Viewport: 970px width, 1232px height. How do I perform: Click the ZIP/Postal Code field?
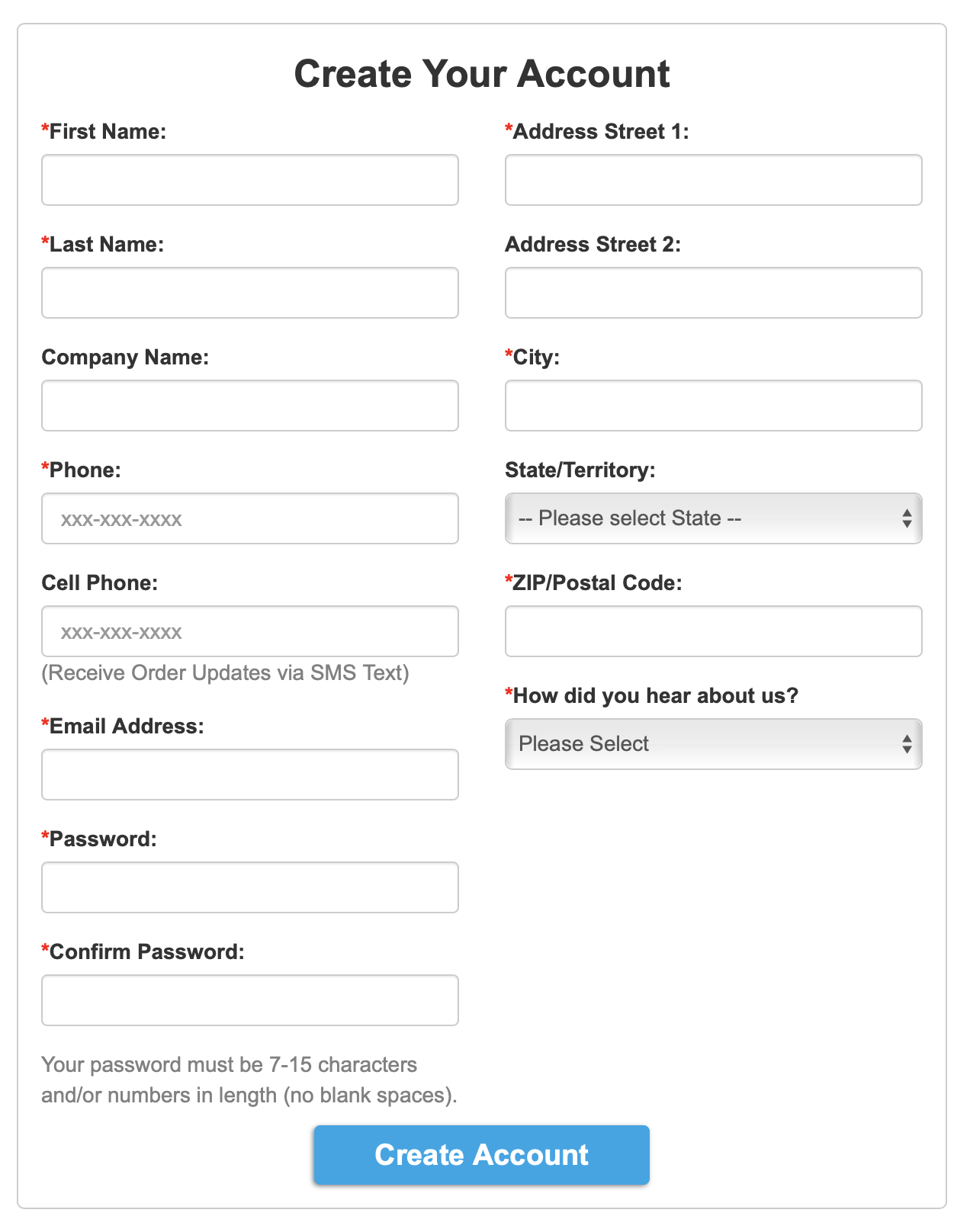(x=714, y=631)
